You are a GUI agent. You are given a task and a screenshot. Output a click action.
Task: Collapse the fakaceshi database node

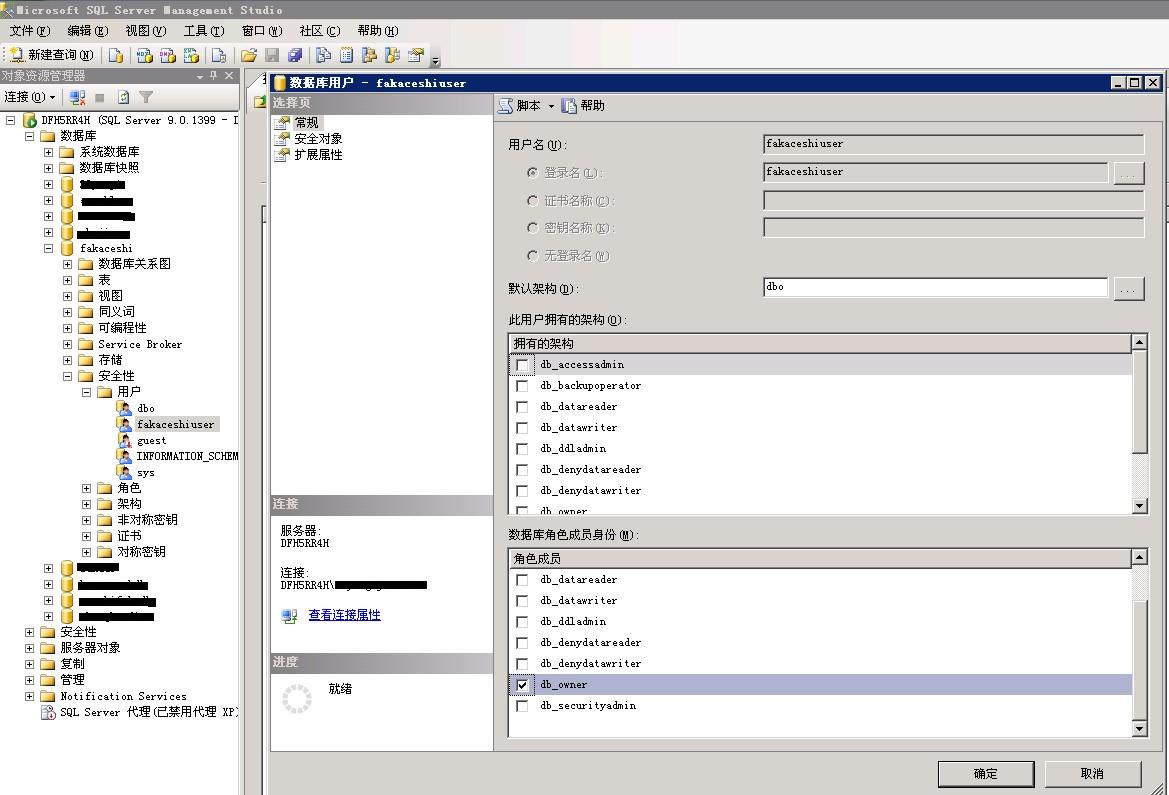coord(48,248)
